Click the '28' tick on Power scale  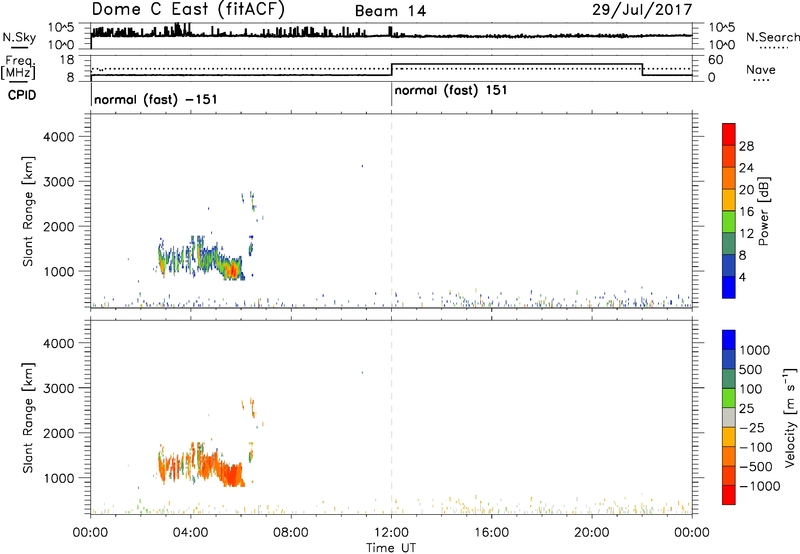point(746,146)
